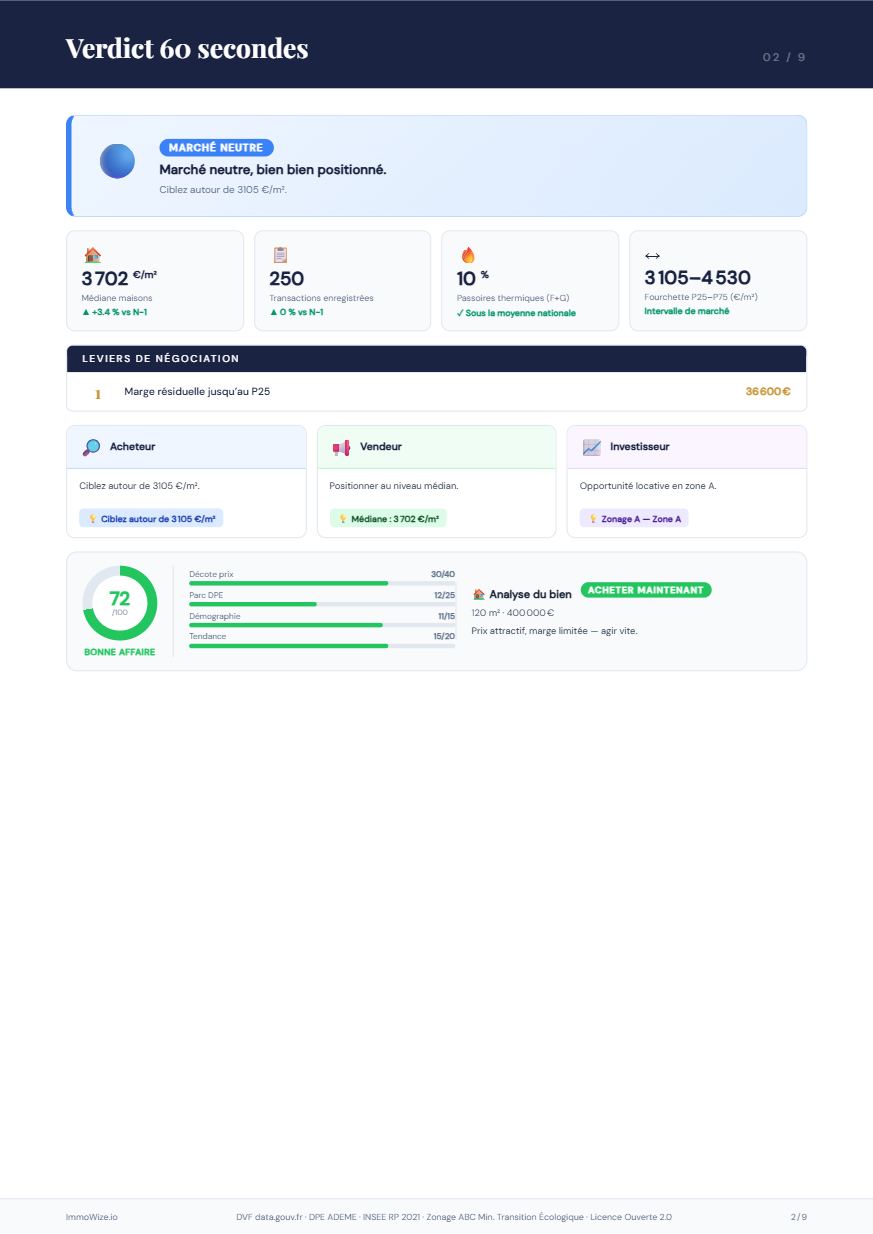Click the 36 600 € amount
Screen dimensions: 873x1234
[768, 392]
